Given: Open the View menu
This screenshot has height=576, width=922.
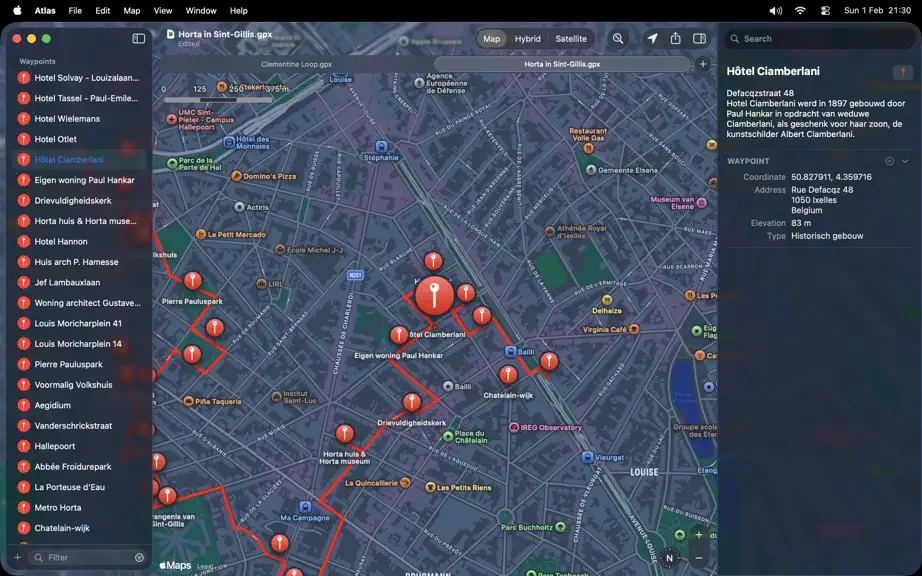Looking at the screenshot, I should 163,11.
